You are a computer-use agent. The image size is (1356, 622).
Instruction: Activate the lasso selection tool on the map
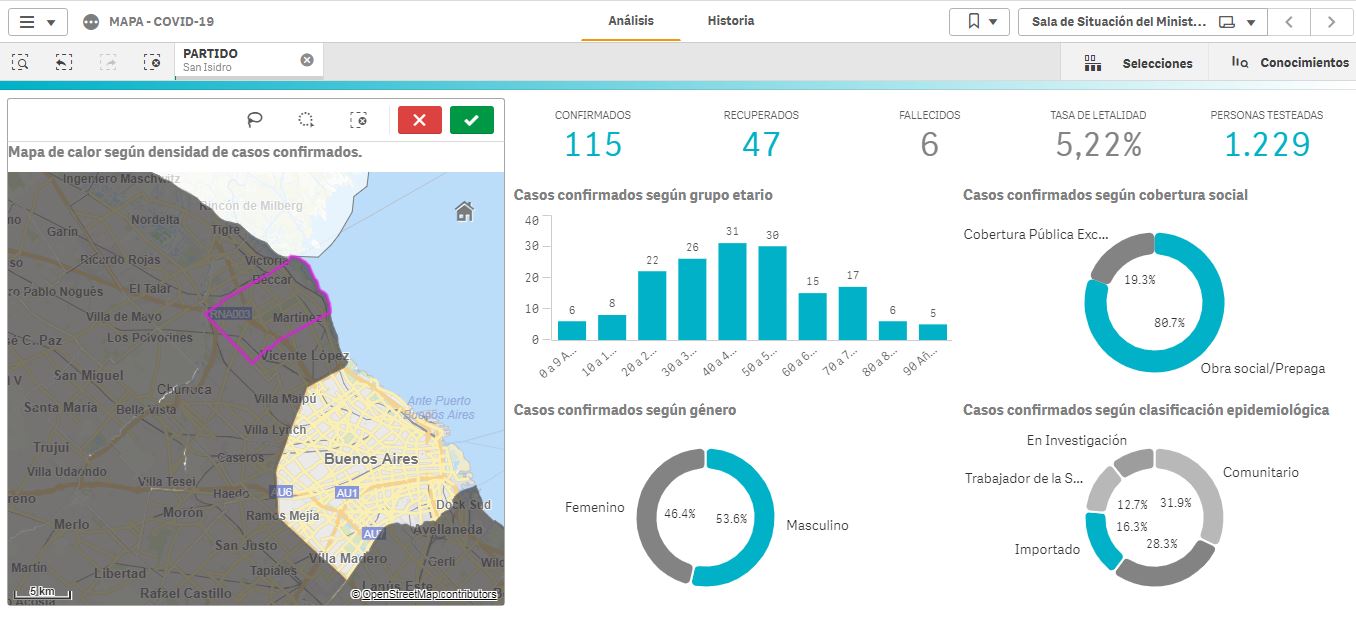click(255, 120)
